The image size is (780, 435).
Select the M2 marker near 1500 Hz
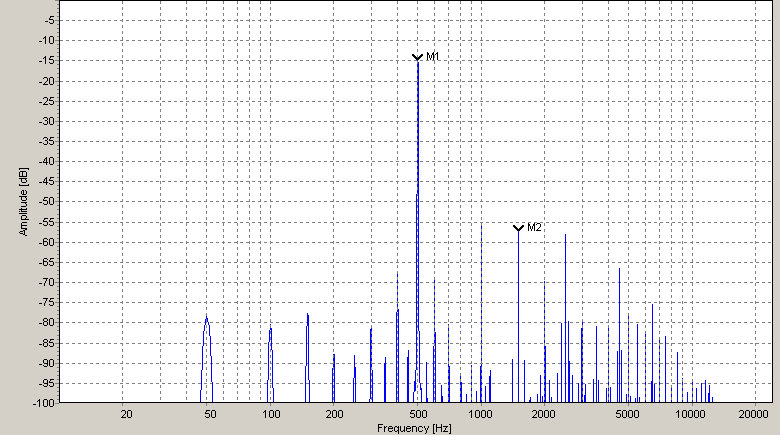pos(518,228)
